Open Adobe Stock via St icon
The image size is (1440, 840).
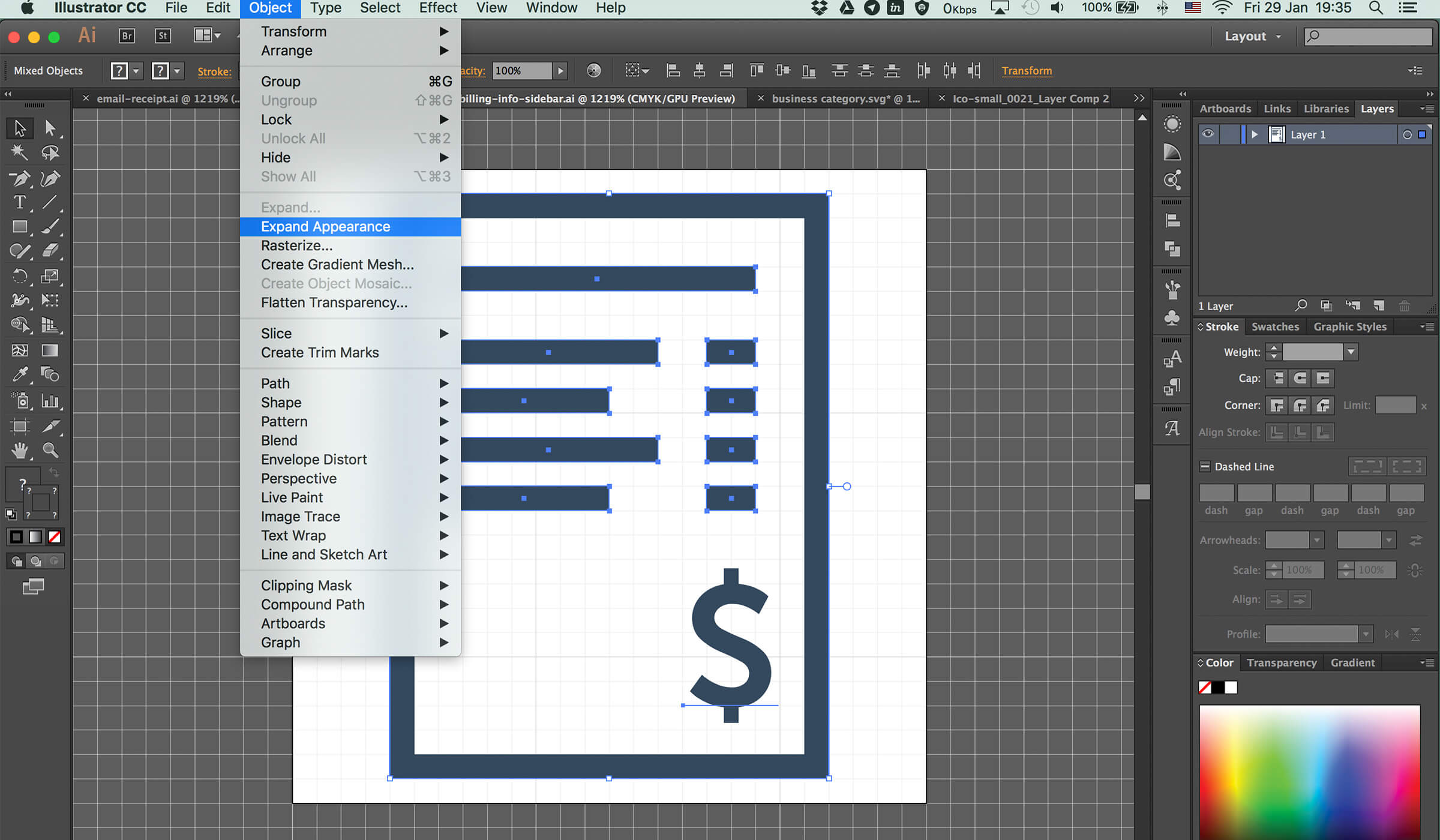pyautogui.click(x=163, y=36)
